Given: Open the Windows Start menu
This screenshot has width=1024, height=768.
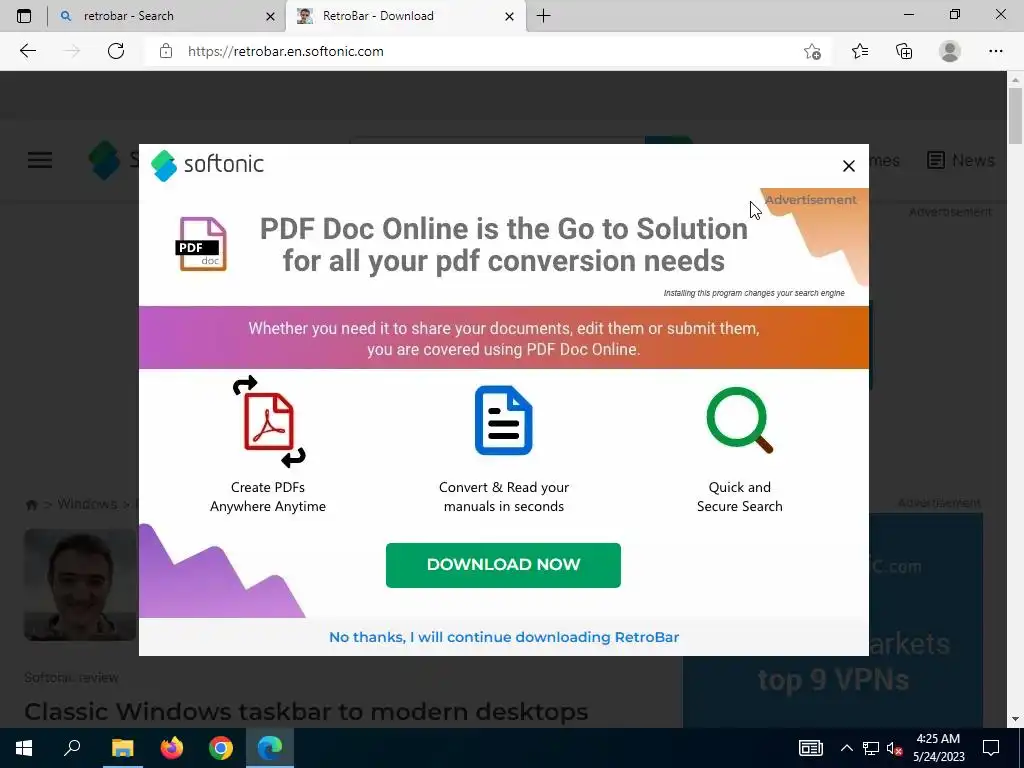Looking at the screenshot, I should (24, 748).
